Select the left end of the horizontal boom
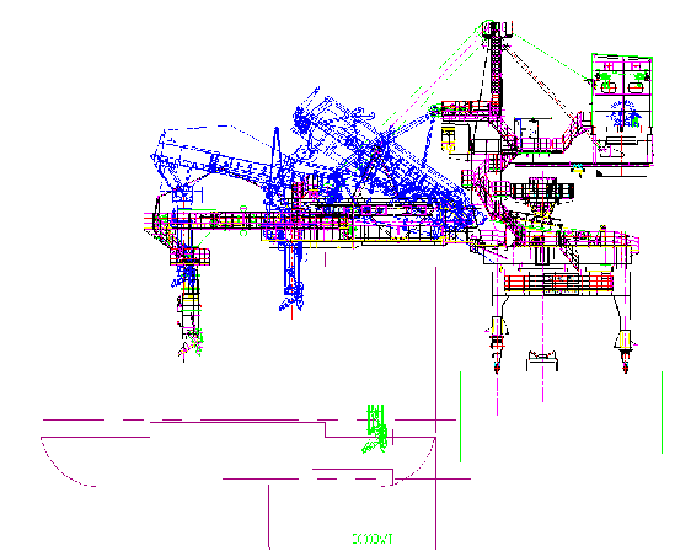 click(150, 222)
